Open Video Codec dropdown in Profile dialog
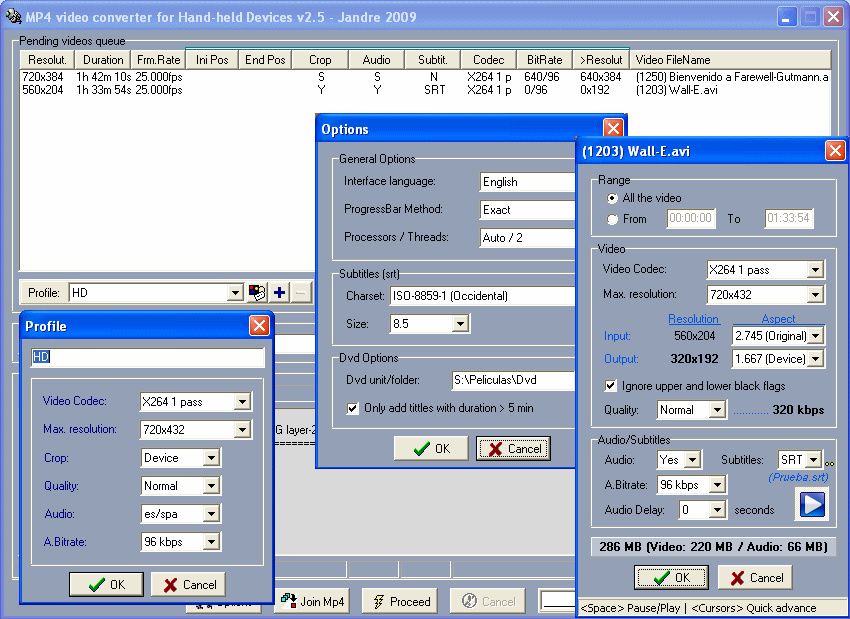The height and width of the screenshot is (619, 850). [242, 402]
